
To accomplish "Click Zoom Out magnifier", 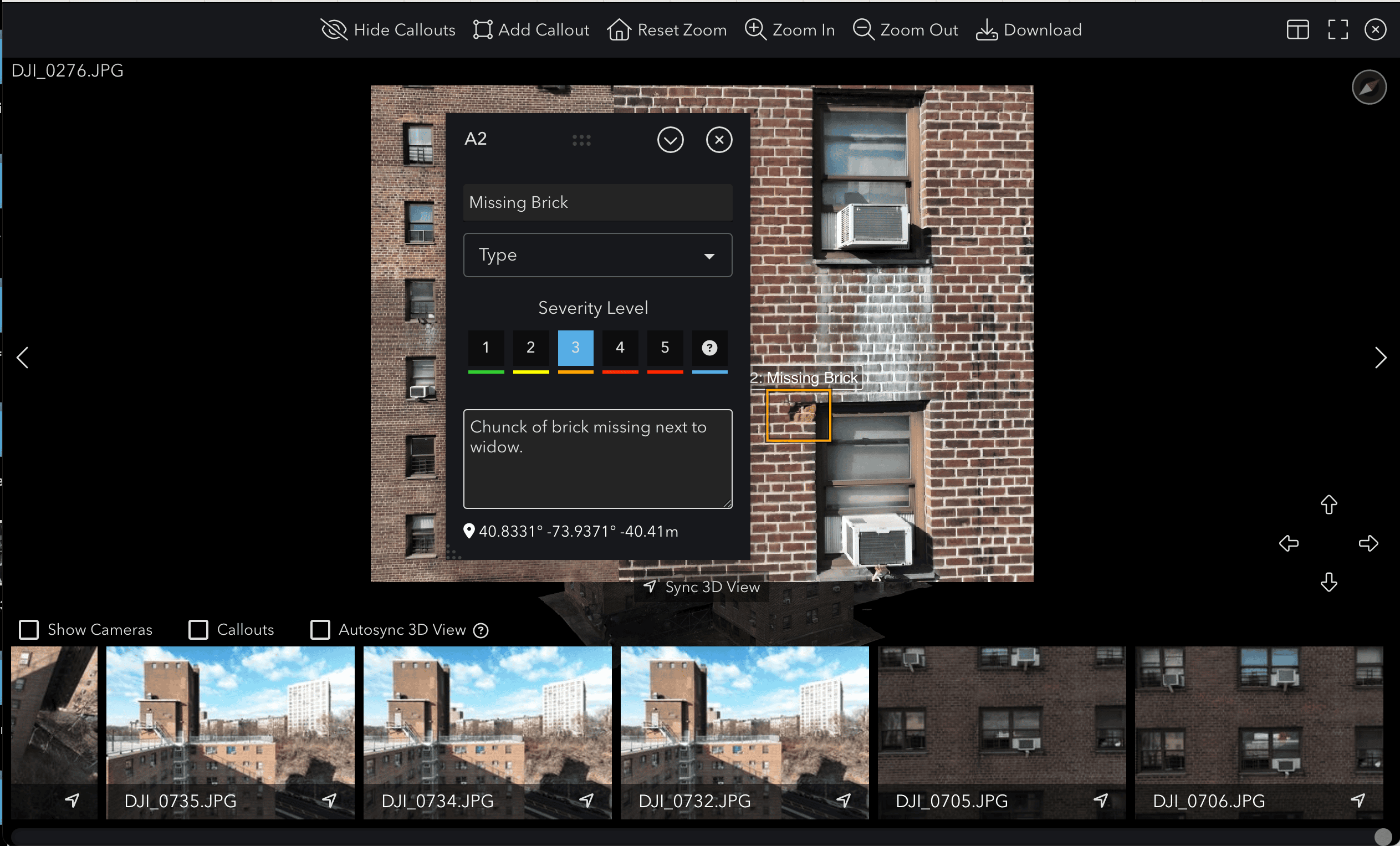I will [x=863, y=29].
